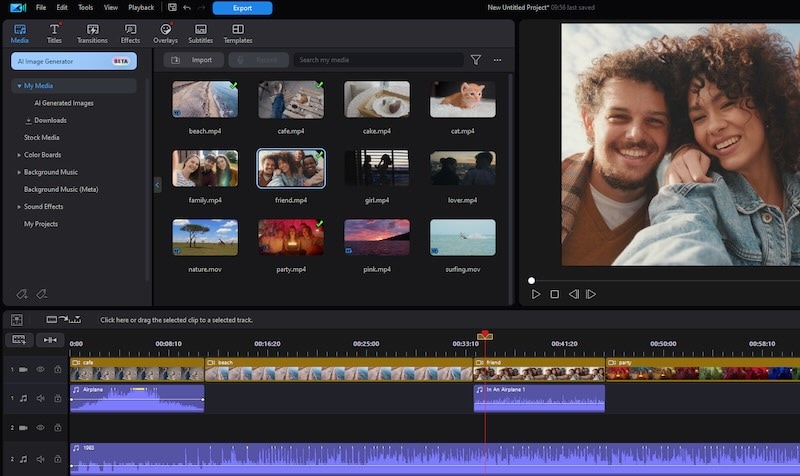Select the friend.mp4 thumbnail
Screen dimensions: 800x476
click(291, 168)
